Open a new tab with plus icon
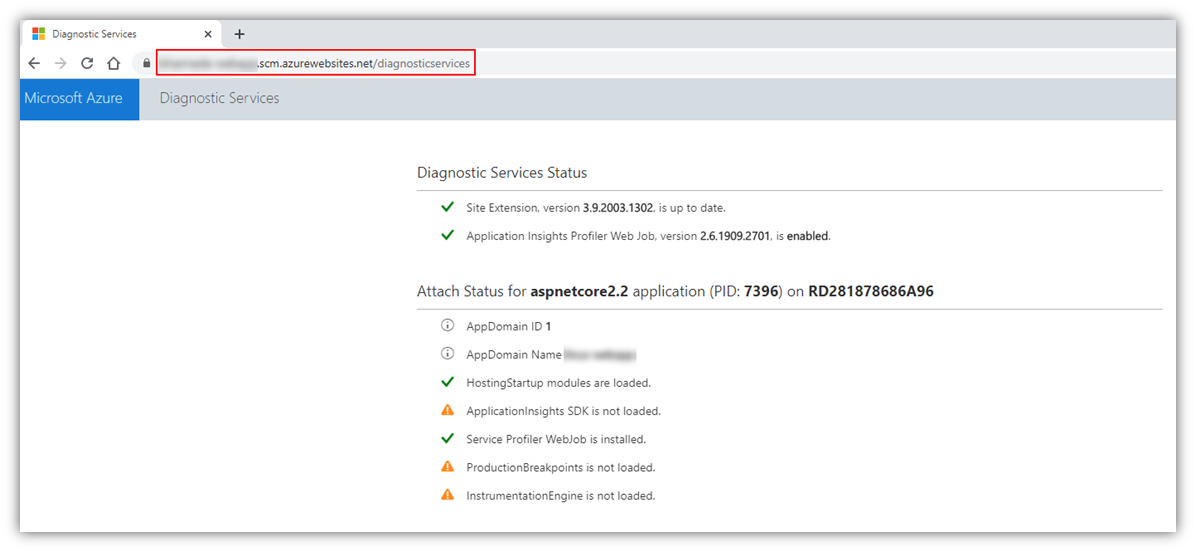The image size is (1196, 552). (239, 34)
